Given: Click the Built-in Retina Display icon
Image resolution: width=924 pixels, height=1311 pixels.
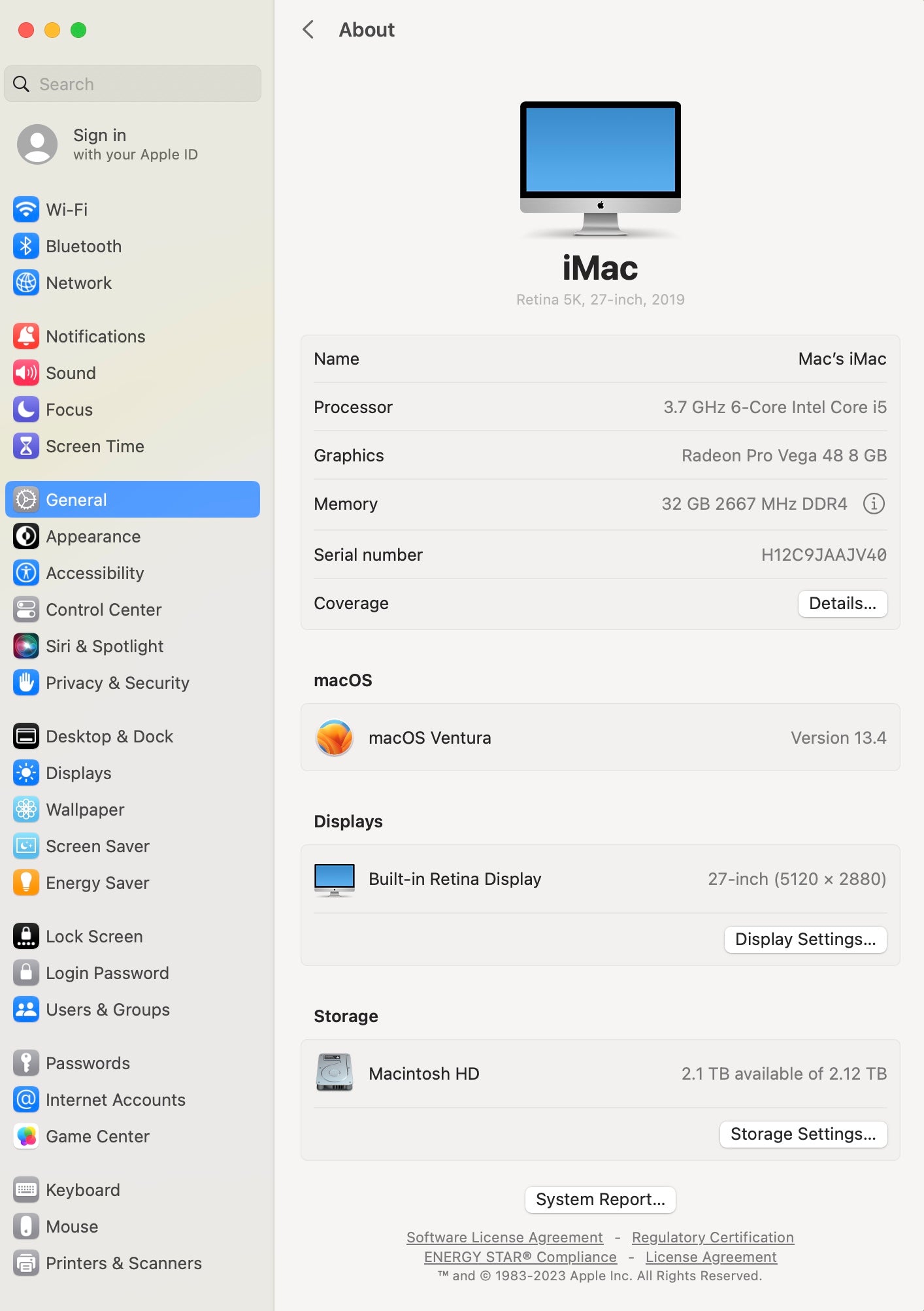Looking at the screenshot, I should tap(335, 880).
